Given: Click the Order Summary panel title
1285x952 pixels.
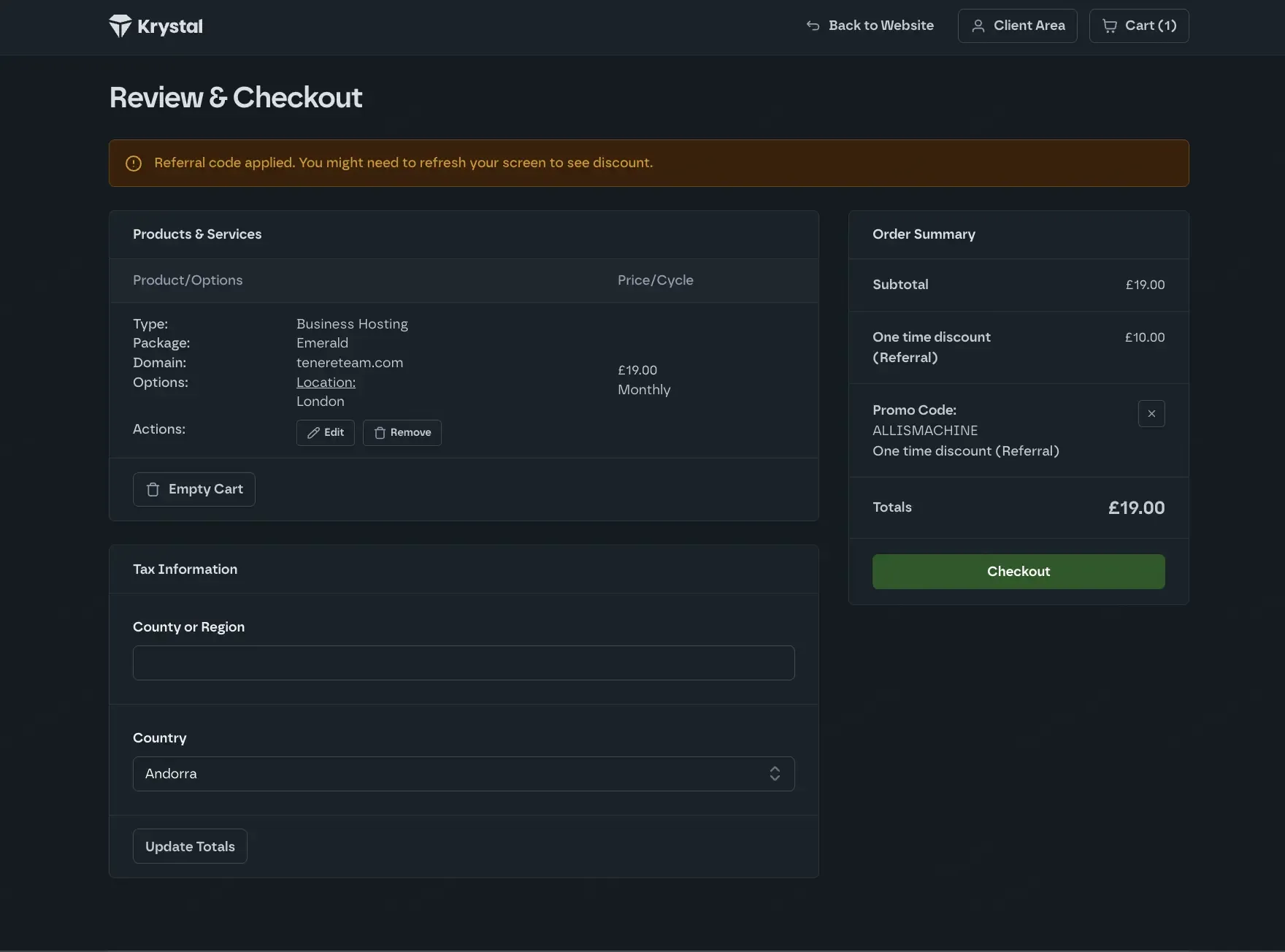Looking at the screenshot, I should [924, 234].
